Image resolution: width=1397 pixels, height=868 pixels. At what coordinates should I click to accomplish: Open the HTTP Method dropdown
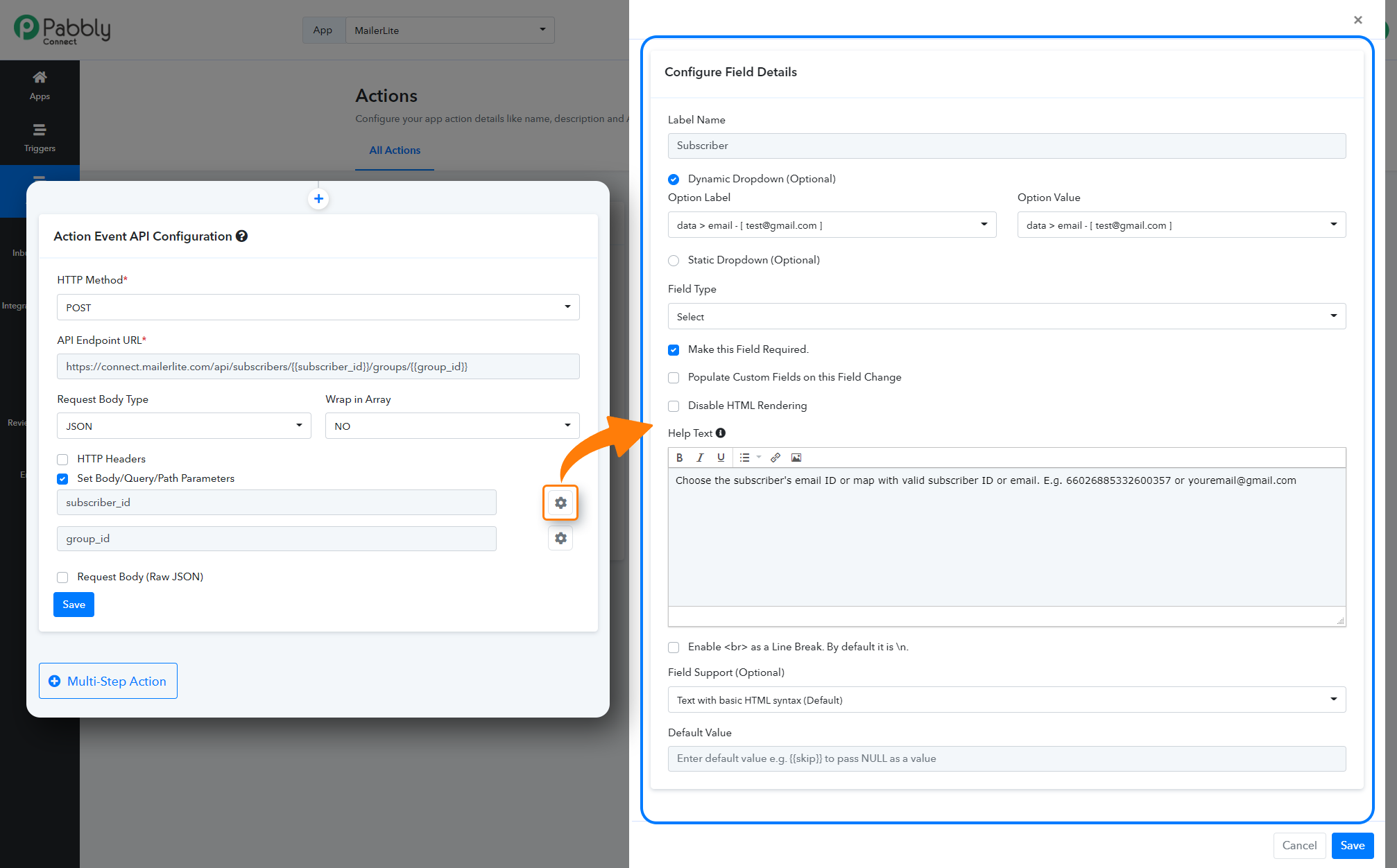tap(318, 307)
